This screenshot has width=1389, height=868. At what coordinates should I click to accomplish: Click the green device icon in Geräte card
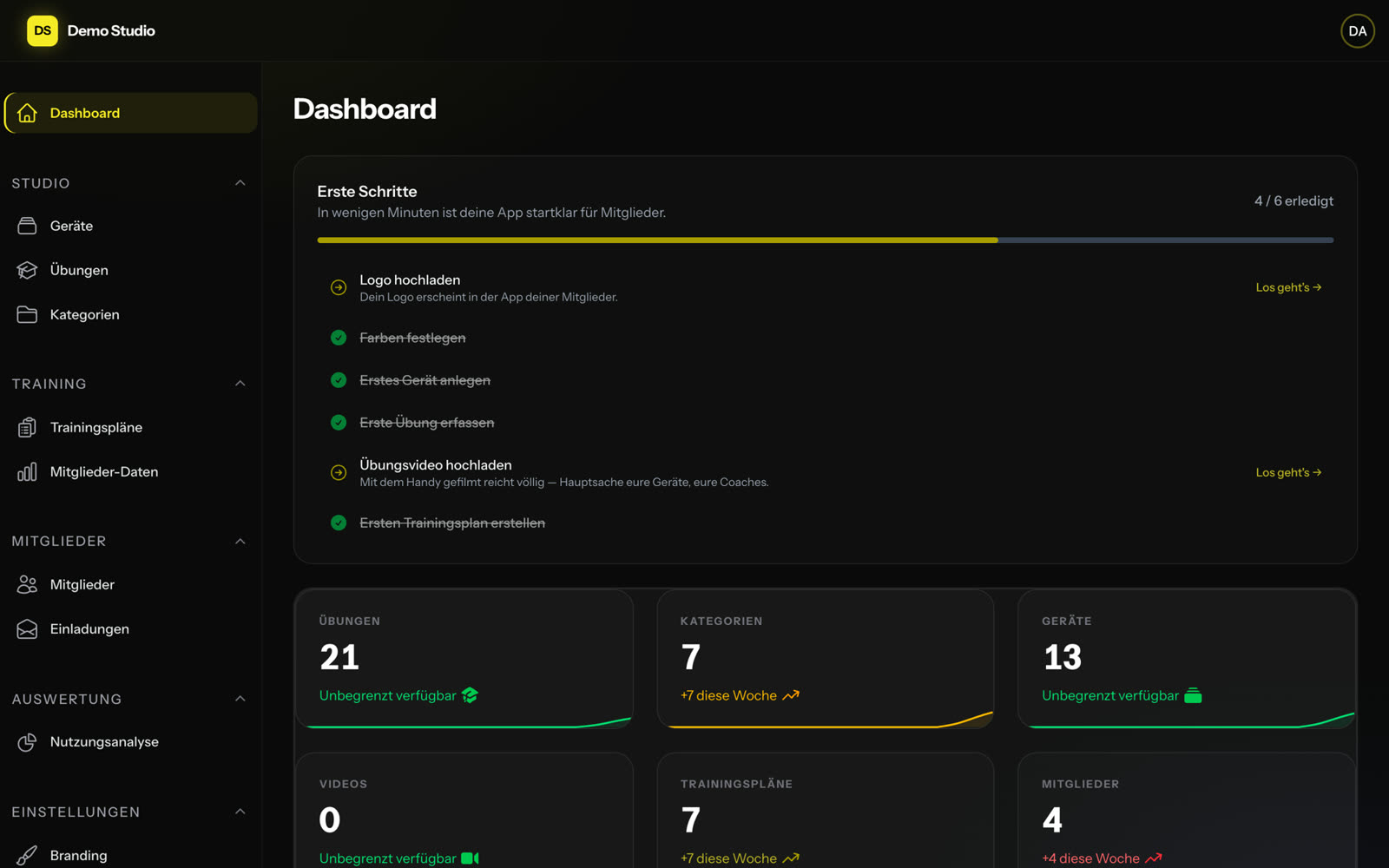click(x=1193, y=695)
